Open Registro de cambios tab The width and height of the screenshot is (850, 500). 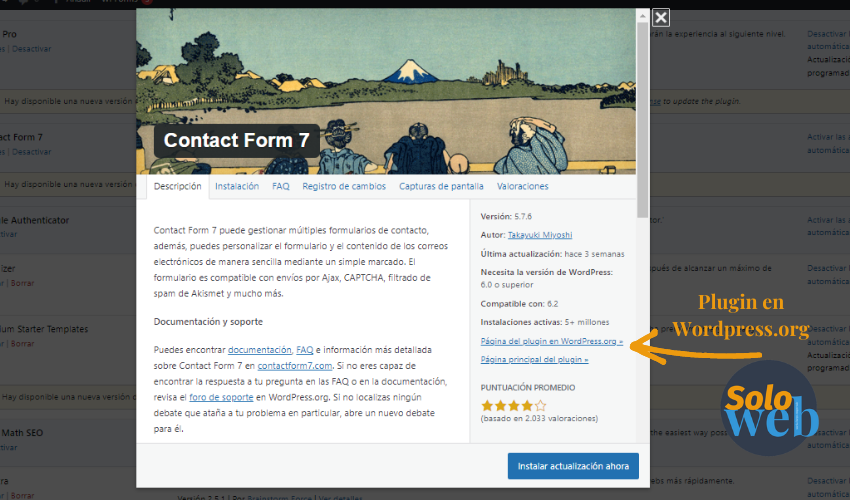344,186
